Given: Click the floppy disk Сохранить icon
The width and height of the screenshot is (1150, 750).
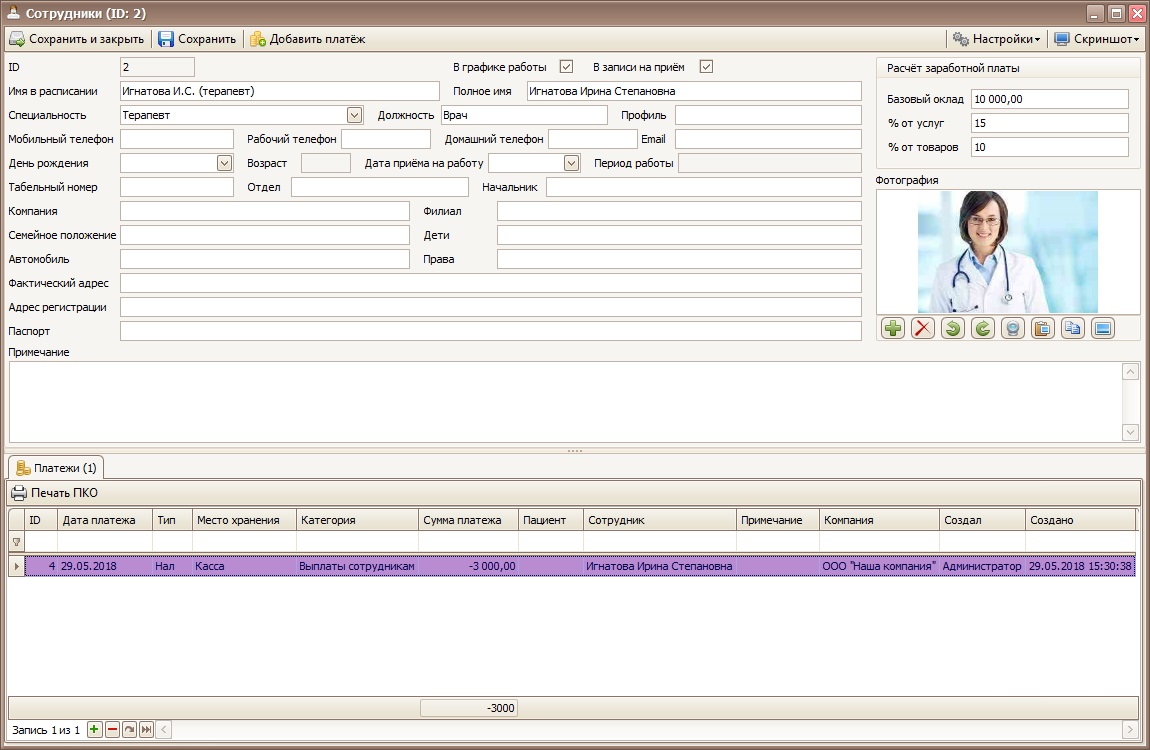Looking at the screenshot, I should point(166,39).
